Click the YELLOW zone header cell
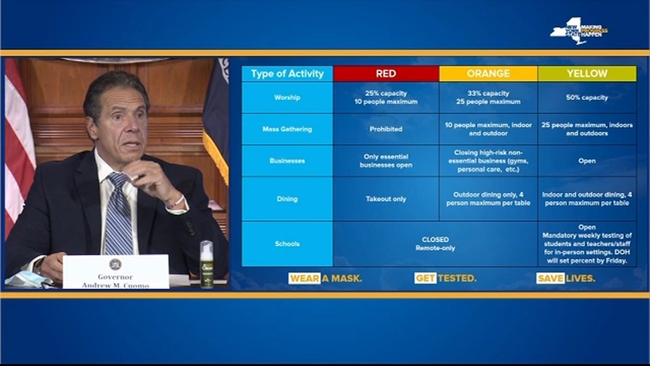 point(587,74)
